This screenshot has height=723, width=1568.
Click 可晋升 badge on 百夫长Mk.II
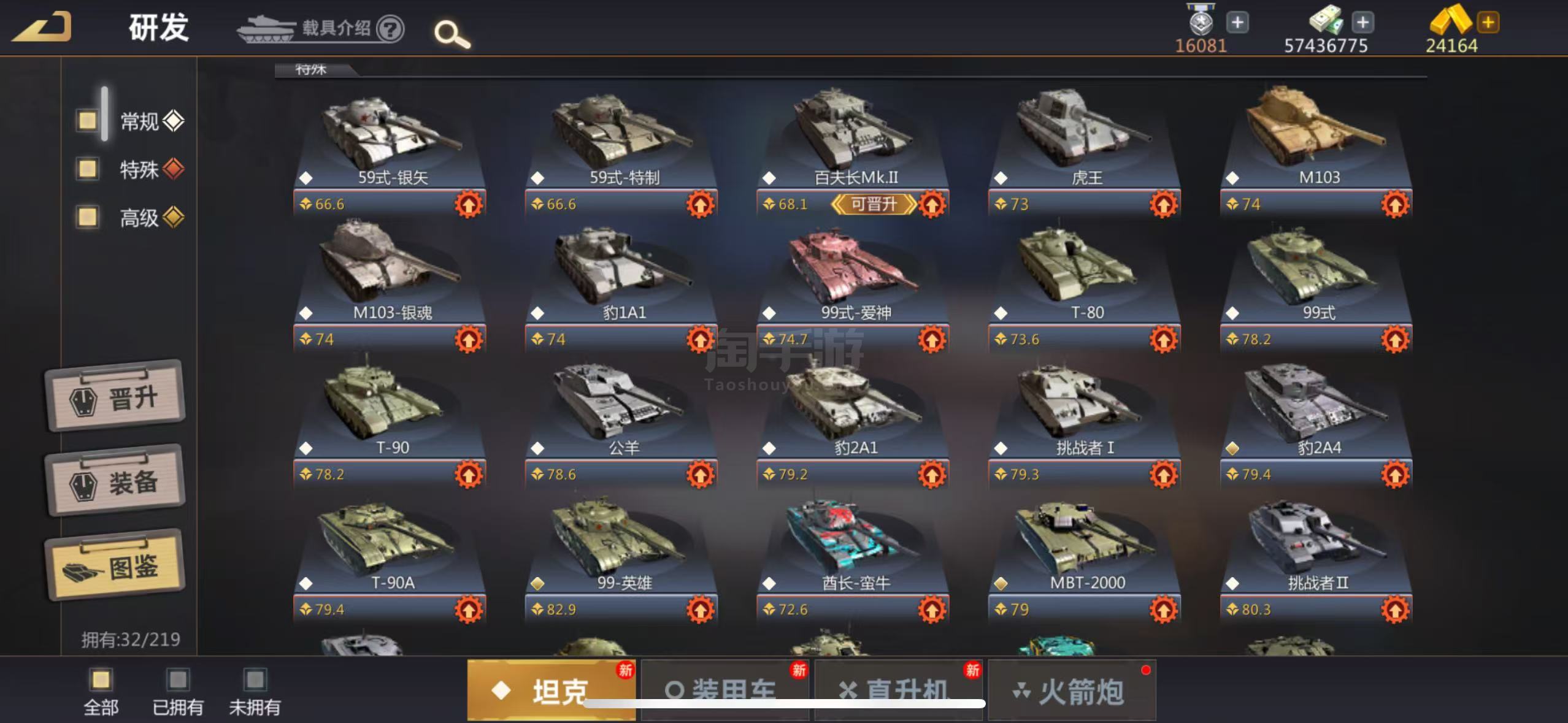pos(874,204)
